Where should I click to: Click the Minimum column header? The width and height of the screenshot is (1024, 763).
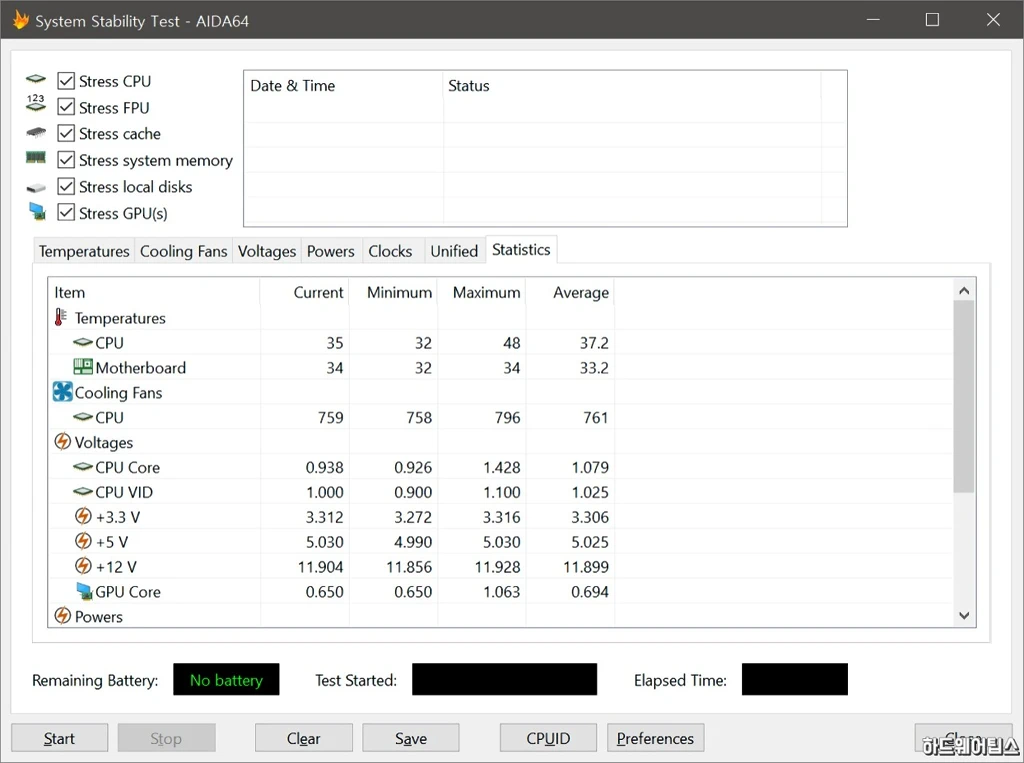pyautogui.click(x=393, y=292)
